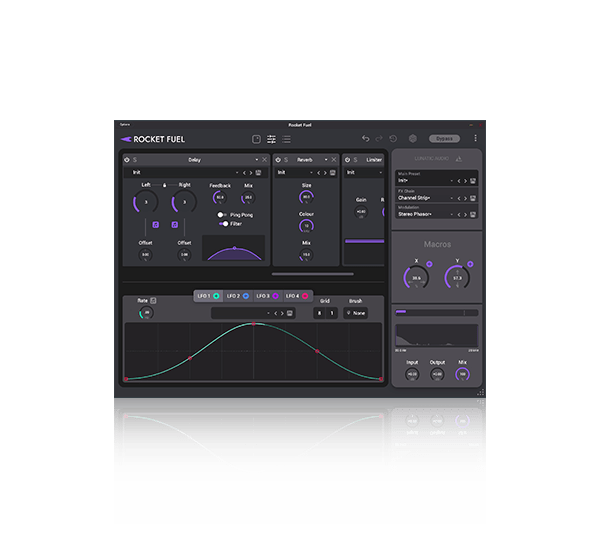Click the undo arrow in the header
This screenshot has height=543, width=600.
click(x=366, y=139)
